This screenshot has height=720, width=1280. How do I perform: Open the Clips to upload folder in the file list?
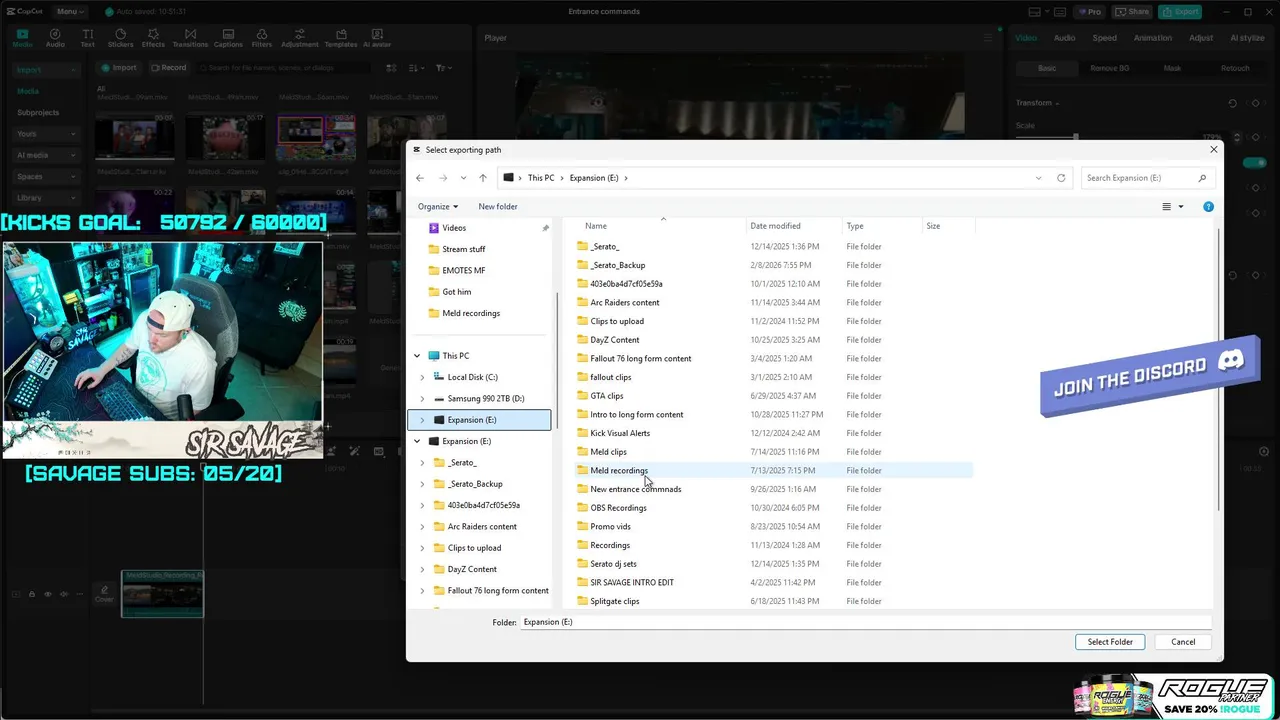point(617,321)
